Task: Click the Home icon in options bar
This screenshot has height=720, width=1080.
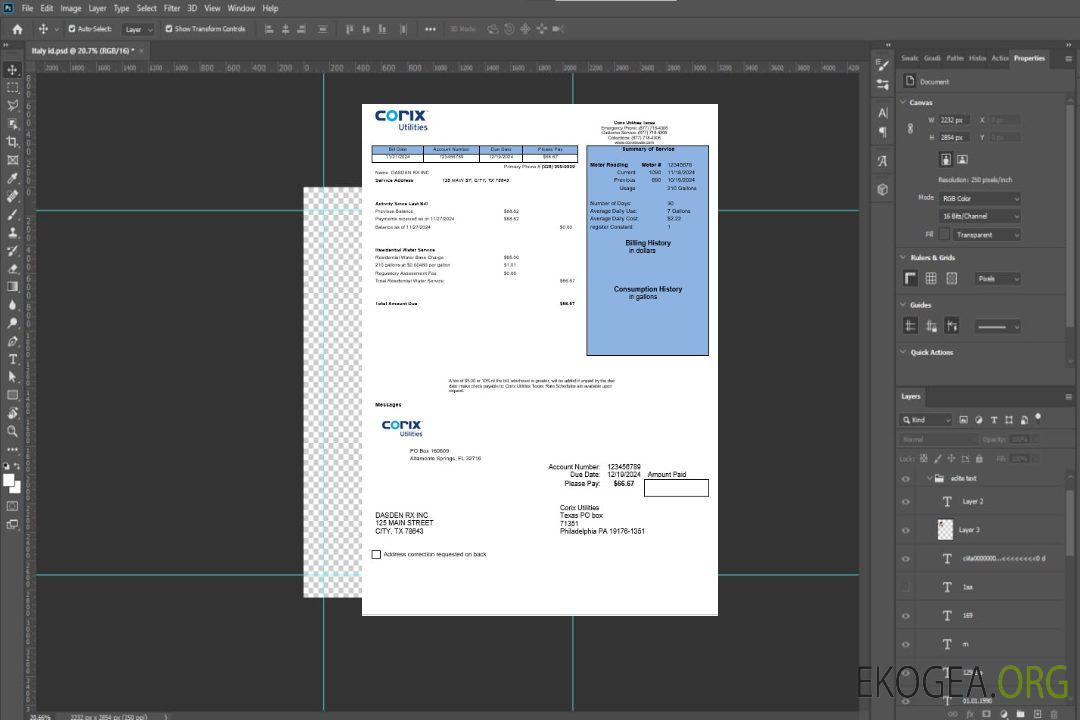Action: [17, 29]
